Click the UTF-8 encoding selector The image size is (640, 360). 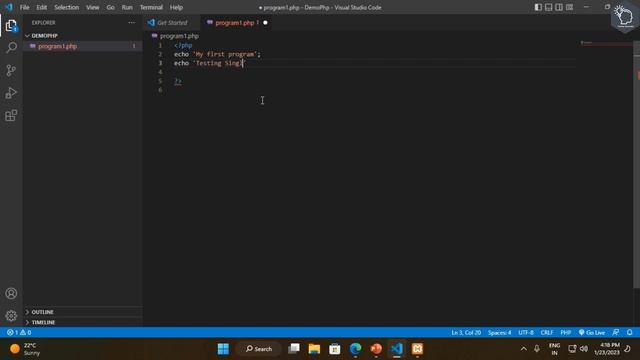pos(526,333)
